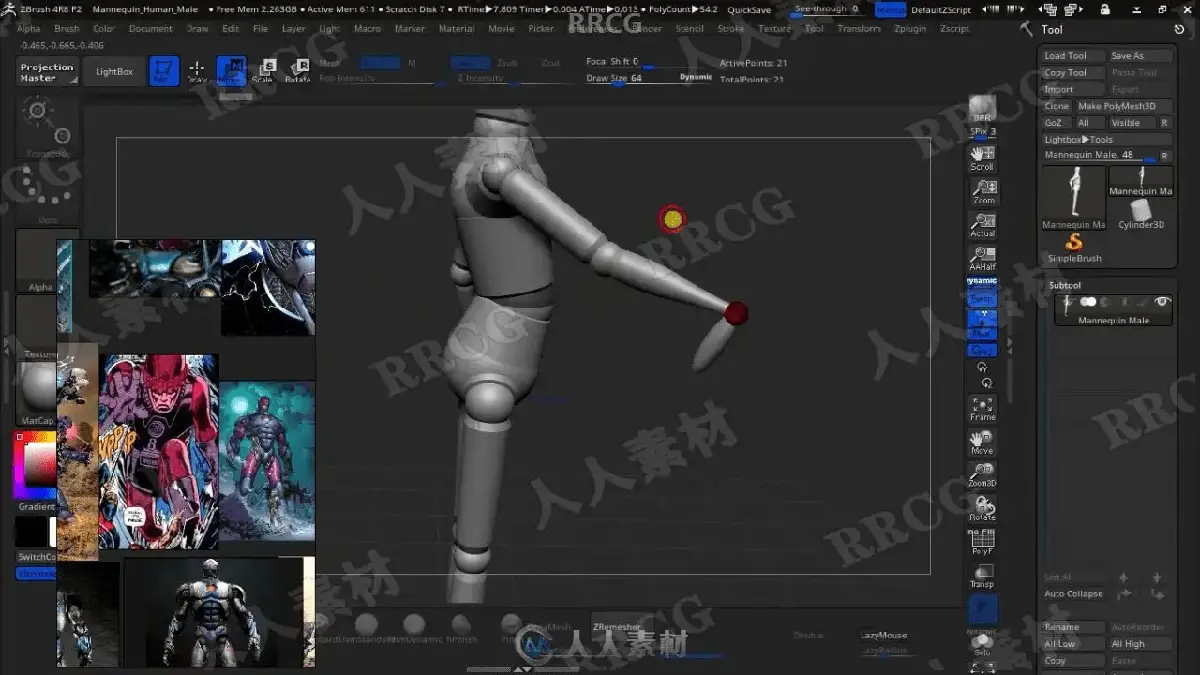
Task: Click the Frame icon
Action: pyautogui.click(x=983, y=408)
